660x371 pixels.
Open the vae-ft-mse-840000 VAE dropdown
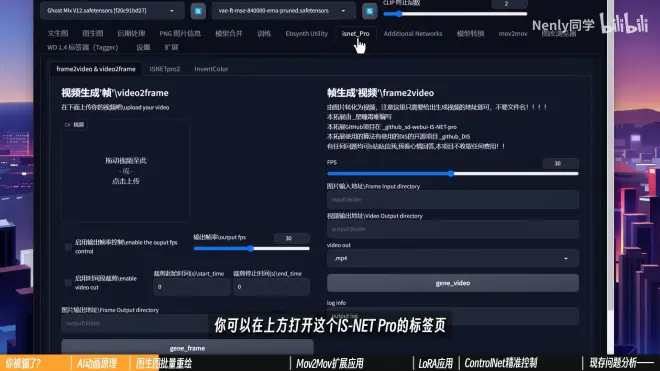point(283,11)
